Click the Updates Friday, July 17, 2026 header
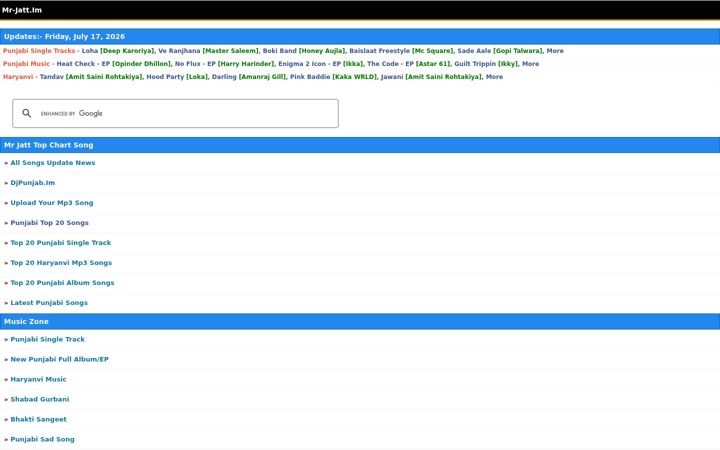This screenshot has height=450, width=720. pos(360,36)
